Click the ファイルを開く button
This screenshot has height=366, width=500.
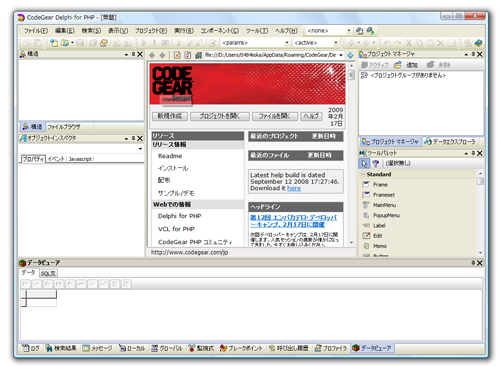click(x=275, y=116)
